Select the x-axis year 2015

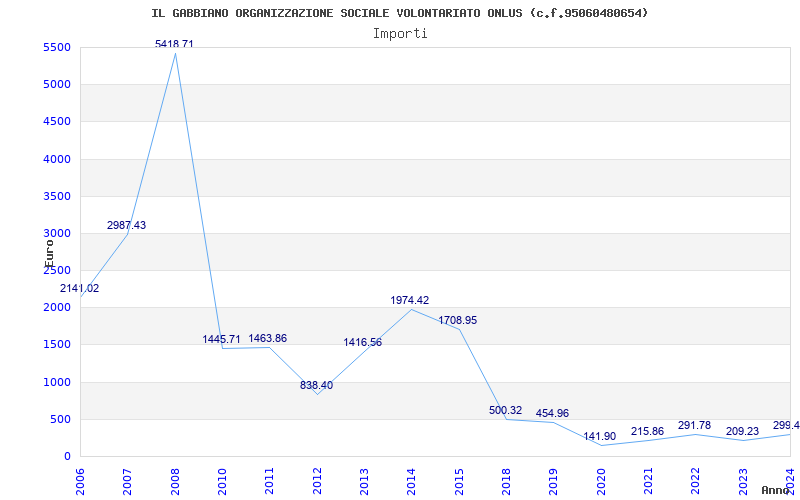(459, 481)
